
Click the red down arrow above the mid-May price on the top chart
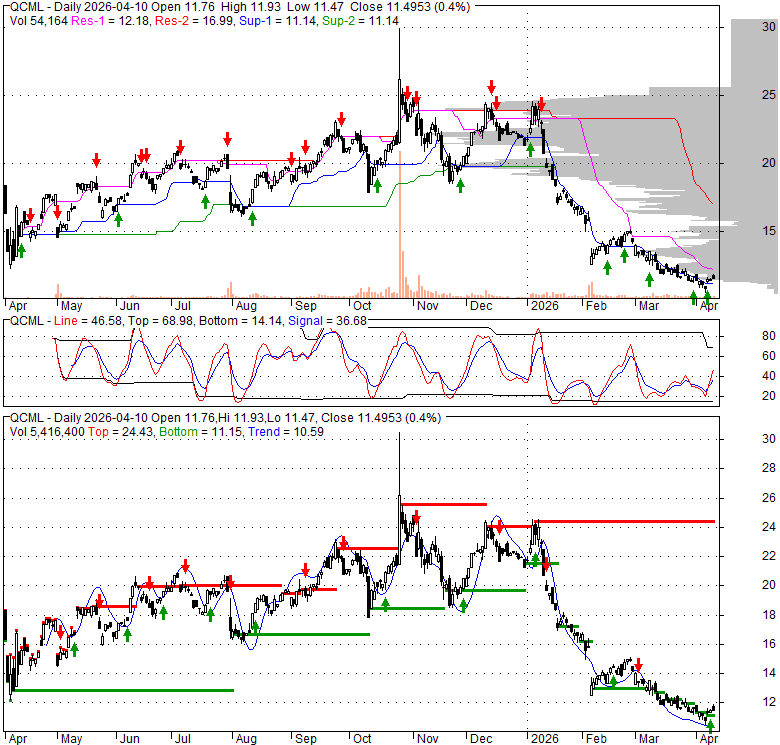pos(97,160)
